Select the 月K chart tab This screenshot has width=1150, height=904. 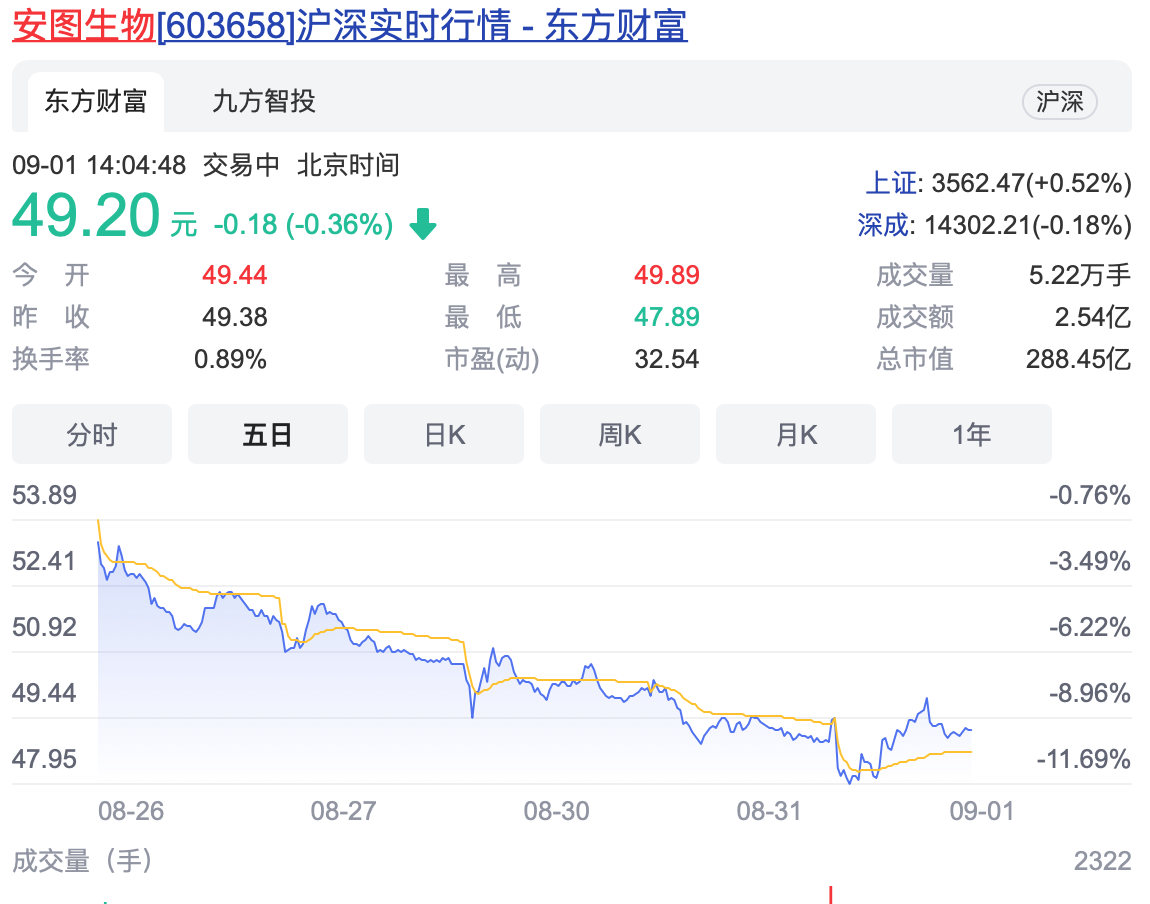point(796,434)
